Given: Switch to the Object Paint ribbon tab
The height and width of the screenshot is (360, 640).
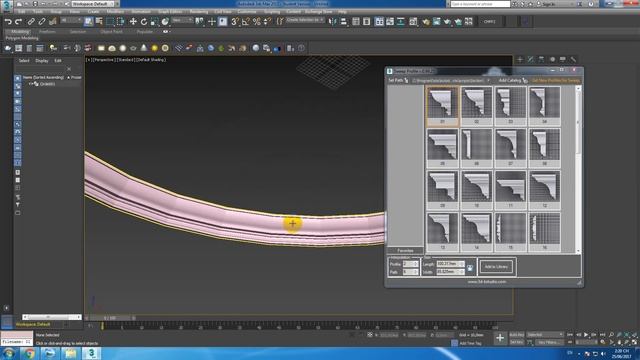Looking at the screenshot, I should pos(111,31).
